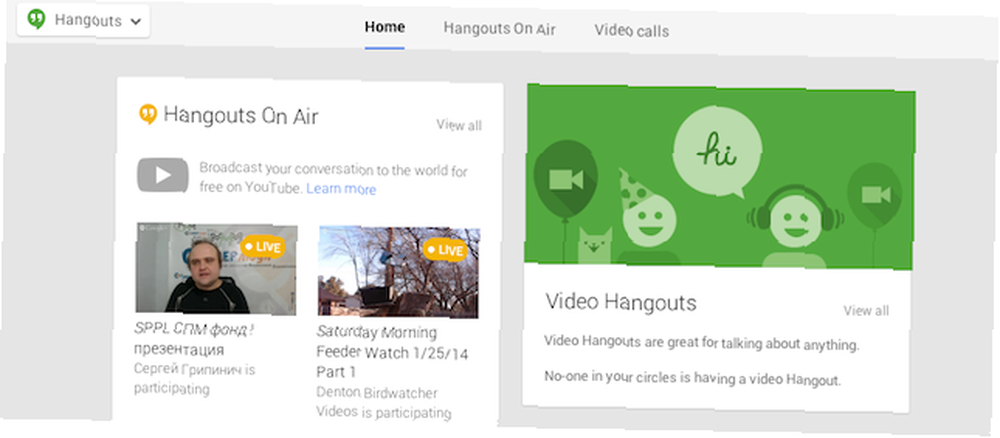Select the Home tab

click(x=385, y=27)
